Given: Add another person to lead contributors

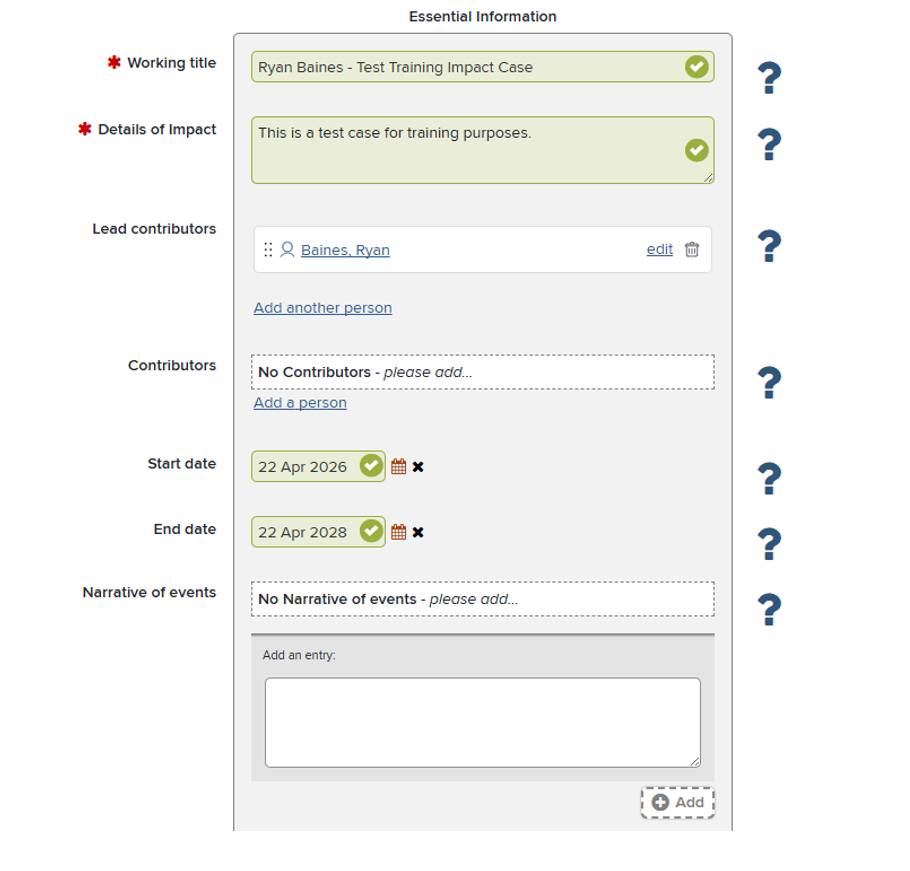Looking at the screenshot, I should (323, 308).
